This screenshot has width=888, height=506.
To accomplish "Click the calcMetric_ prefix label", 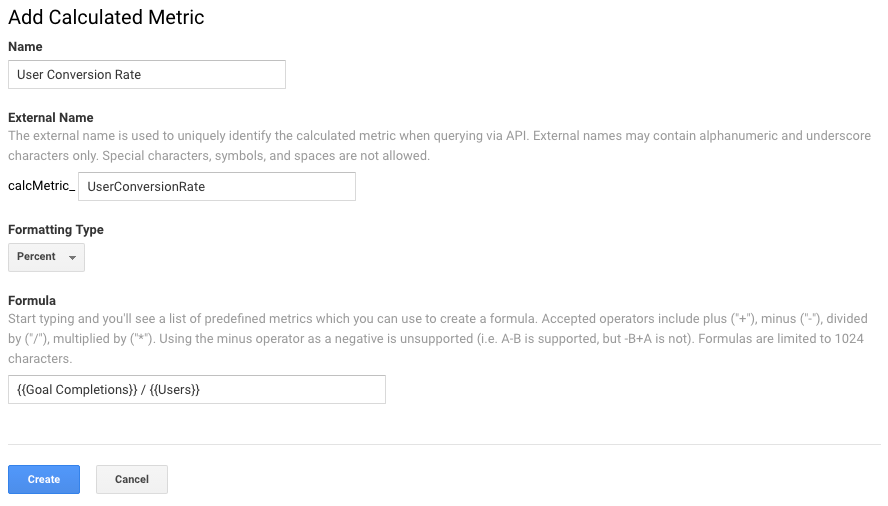I will (41, 186).
